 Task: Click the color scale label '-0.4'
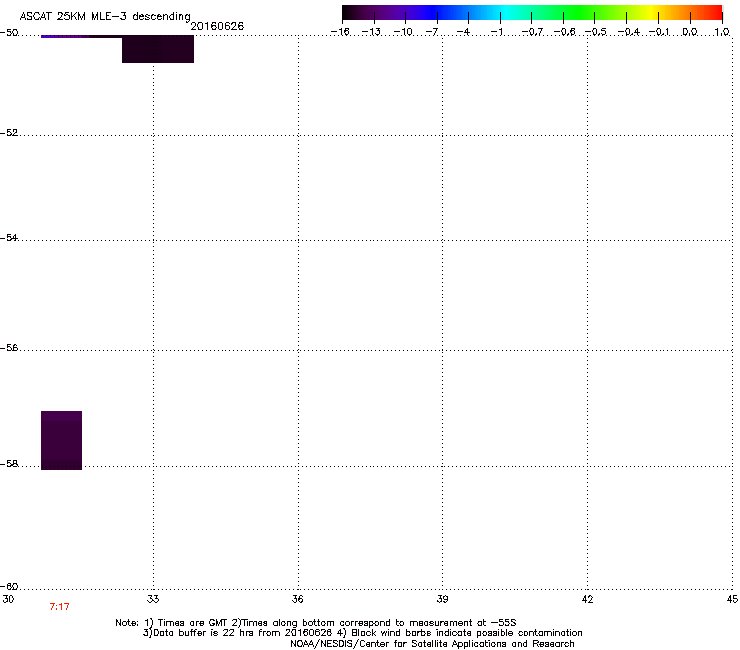(629, 32)
